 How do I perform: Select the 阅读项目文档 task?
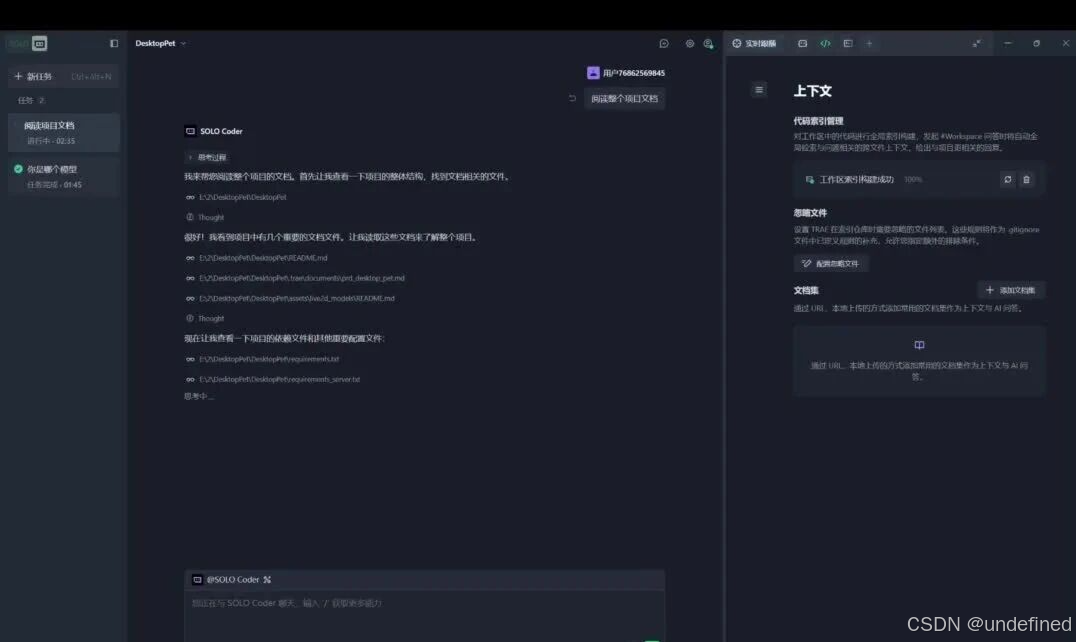pos(64,132)
